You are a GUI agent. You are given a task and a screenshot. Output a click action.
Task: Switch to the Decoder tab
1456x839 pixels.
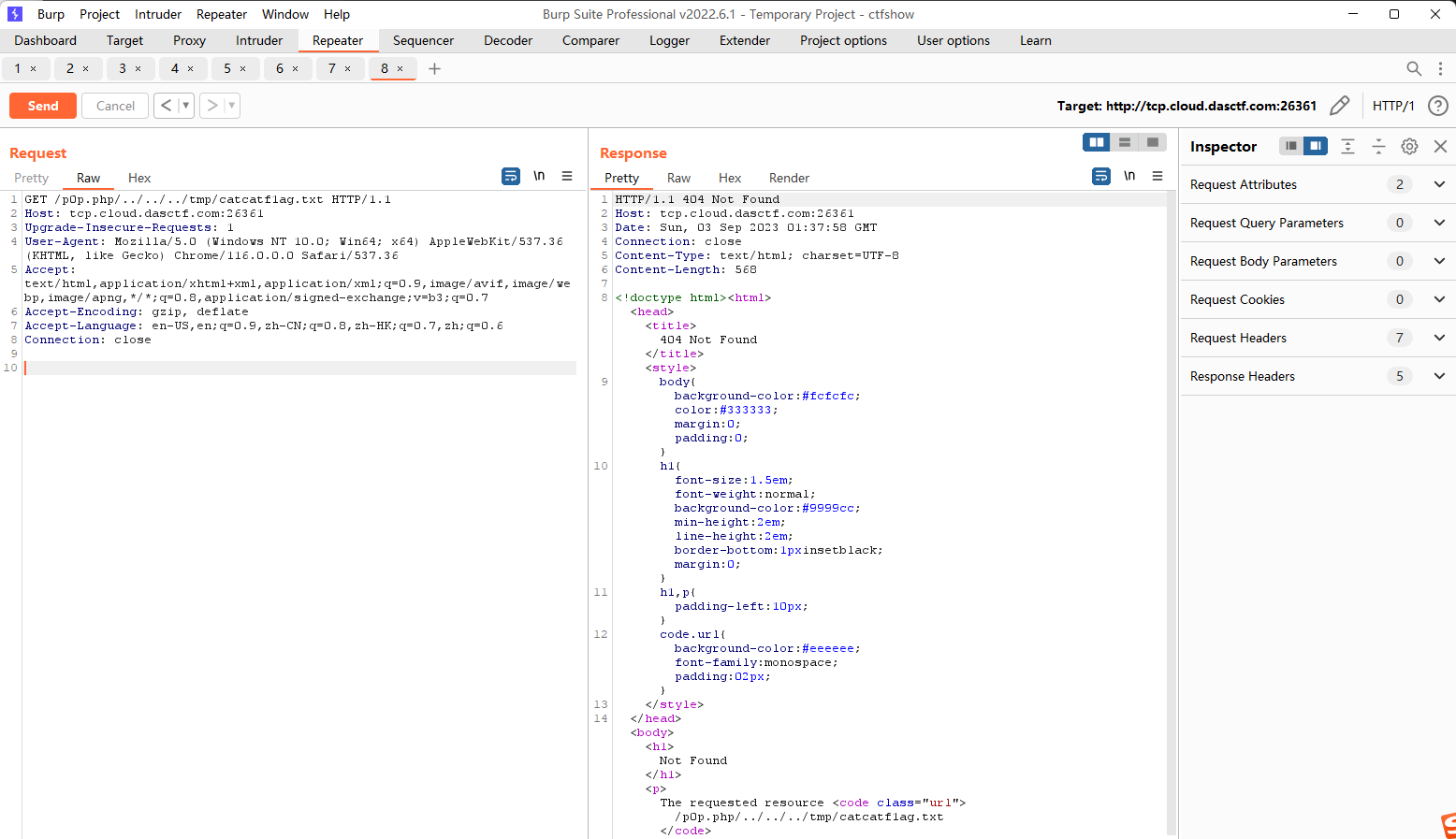508,40
